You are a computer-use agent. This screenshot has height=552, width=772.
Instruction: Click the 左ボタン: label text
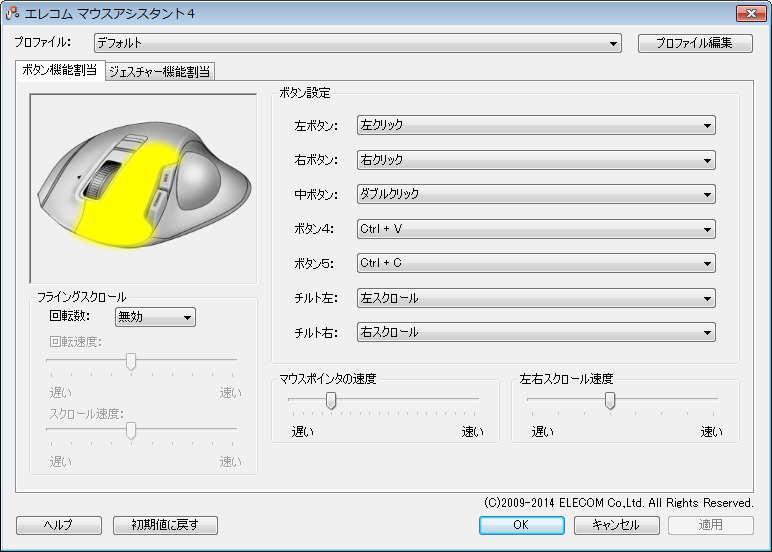(x=316, y=126)
